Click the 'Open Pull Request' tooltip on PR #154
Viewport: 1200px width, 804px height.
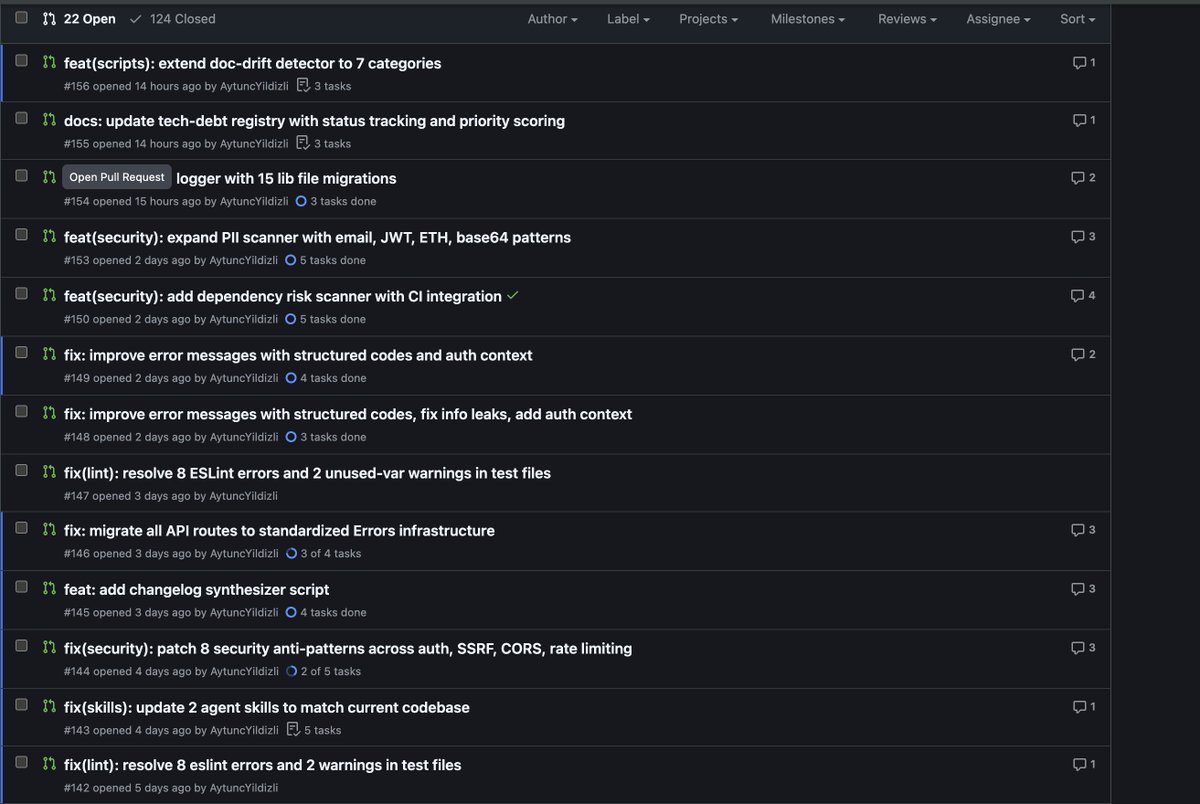coord(117,177)
